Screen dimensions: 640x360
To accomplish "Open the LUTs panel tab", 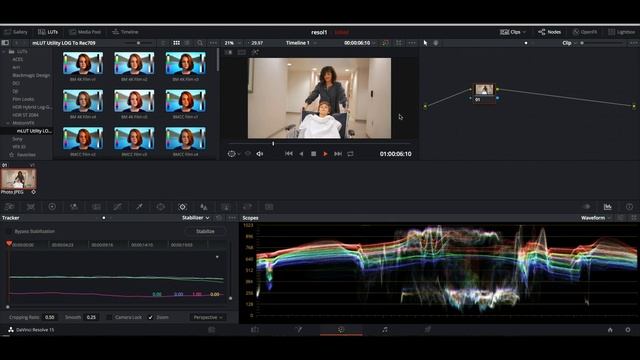I will [48, 32].
